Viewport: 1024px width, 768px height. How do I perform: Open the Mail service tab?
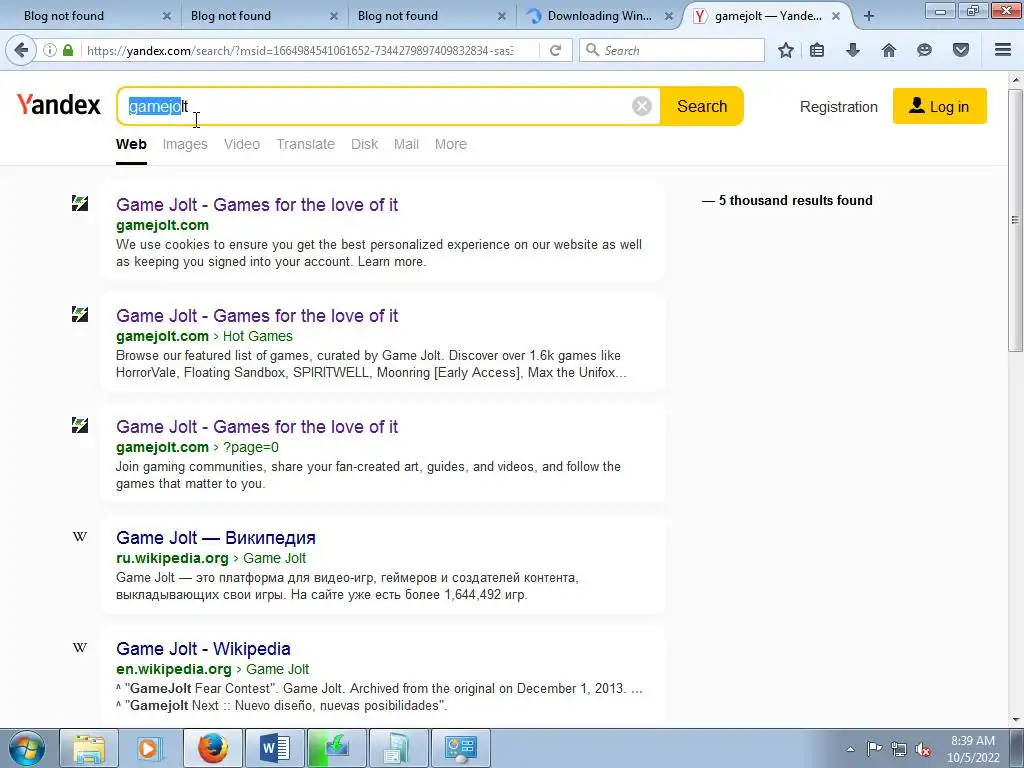tap(406, 144)
